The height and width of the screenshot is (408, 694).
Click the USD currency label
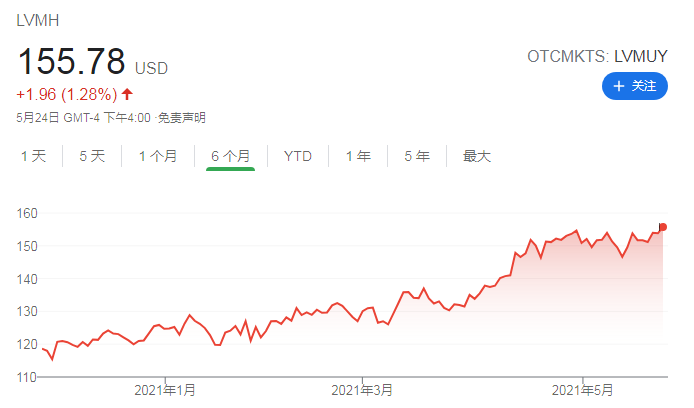coord(151,69)
